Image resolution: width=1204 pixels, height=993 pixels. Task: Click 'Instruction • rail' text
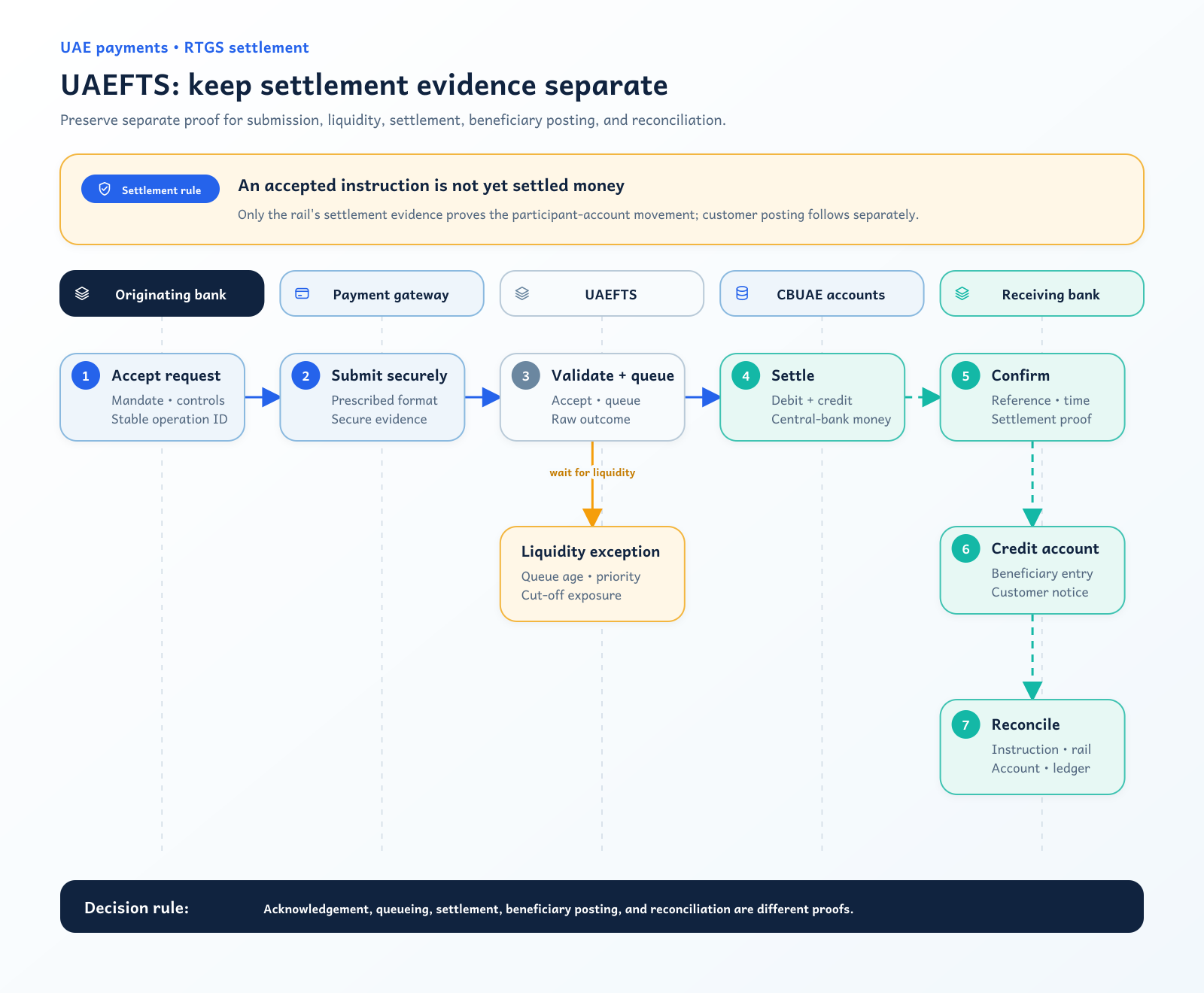tap(1041, 749)
